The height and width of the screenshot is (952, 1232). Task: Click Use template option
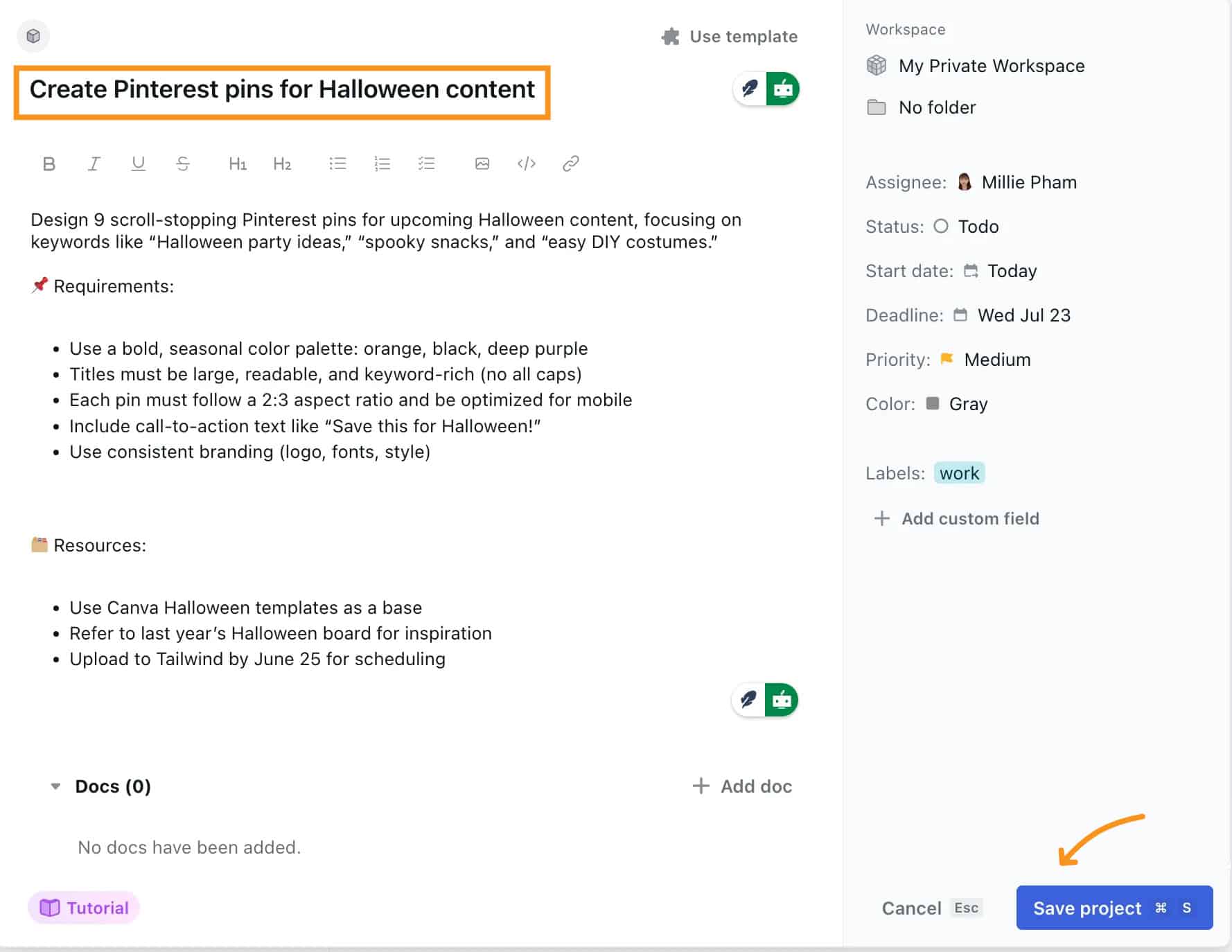(x=730, y=37)
